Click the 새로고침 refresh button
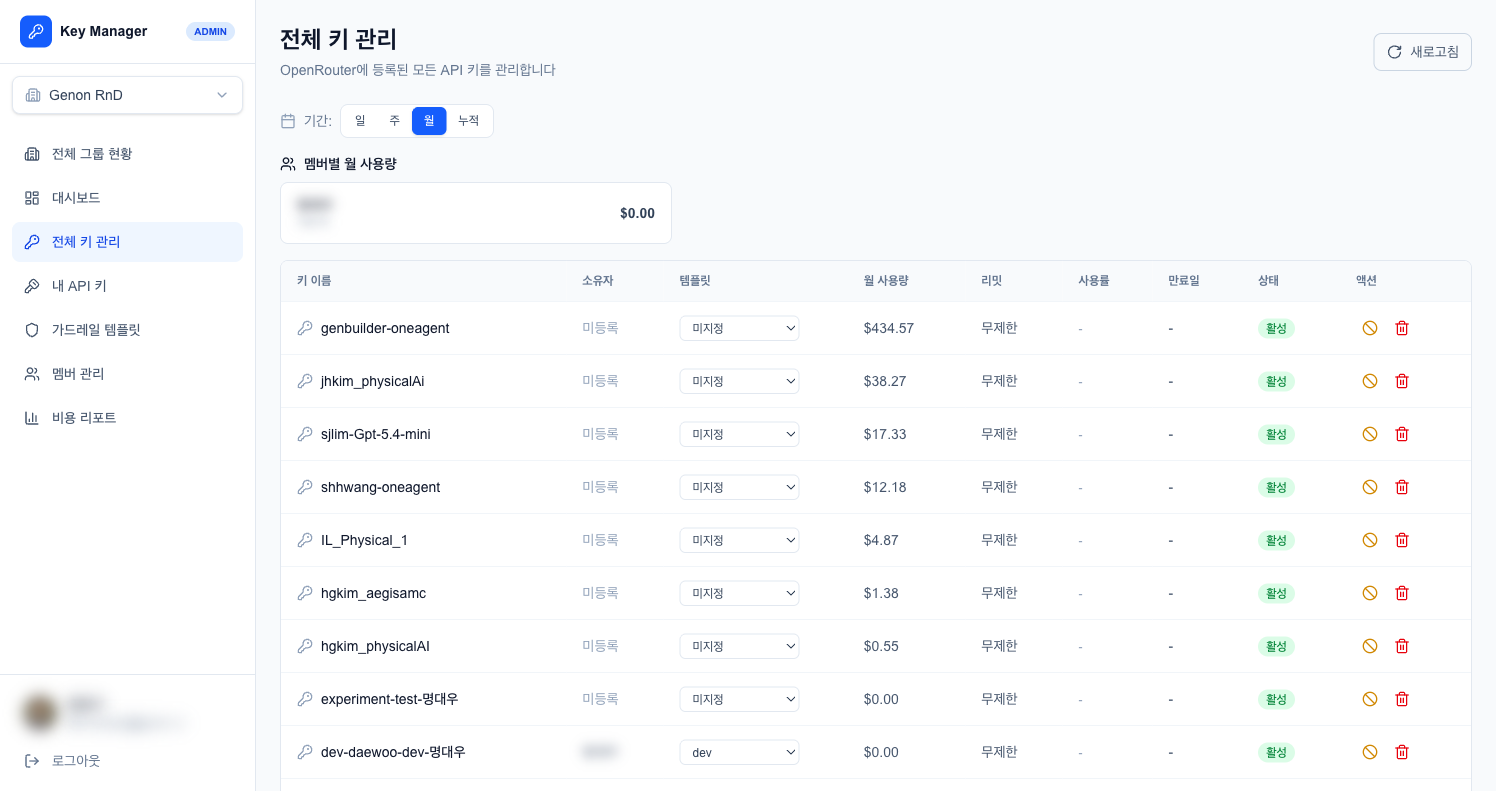This screenshot has width=1496, height=791. point(1422,51)
